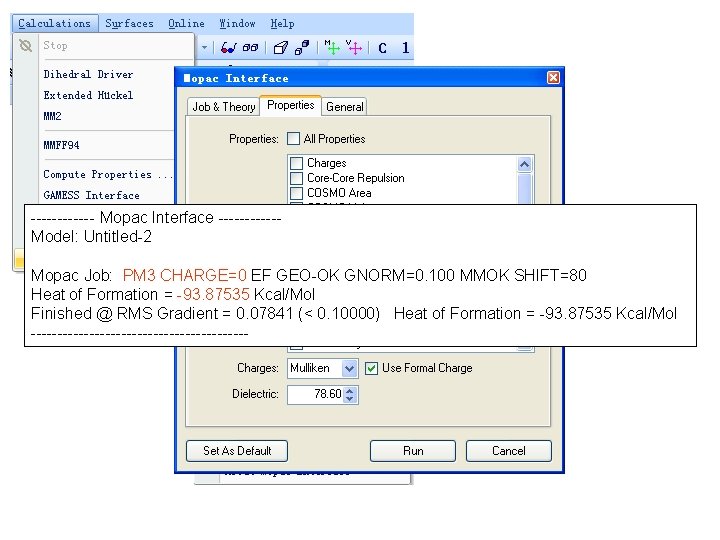The width and height of the screenshot is (720, 540).
Task: Click the red-blue 3D glasses stereo icon
Action: pos(228,48)
